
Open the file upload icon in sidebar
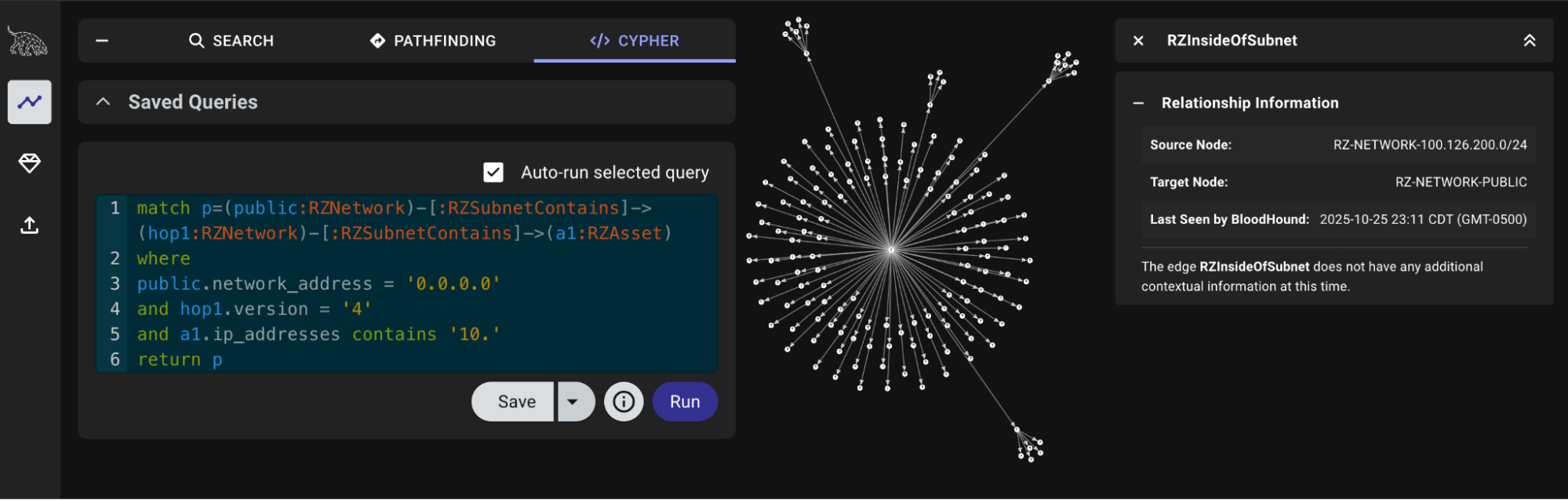(30, 226)
